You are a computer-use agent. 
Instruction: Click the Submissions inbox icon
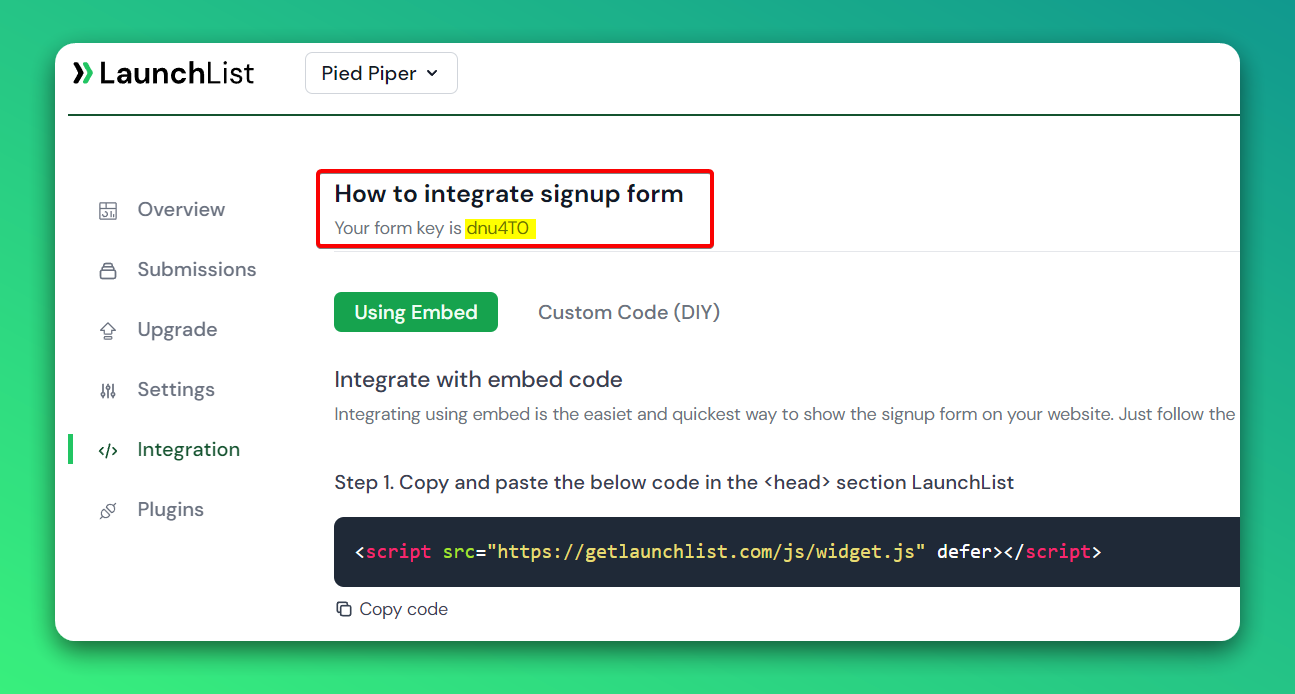[x=108, y=270]
